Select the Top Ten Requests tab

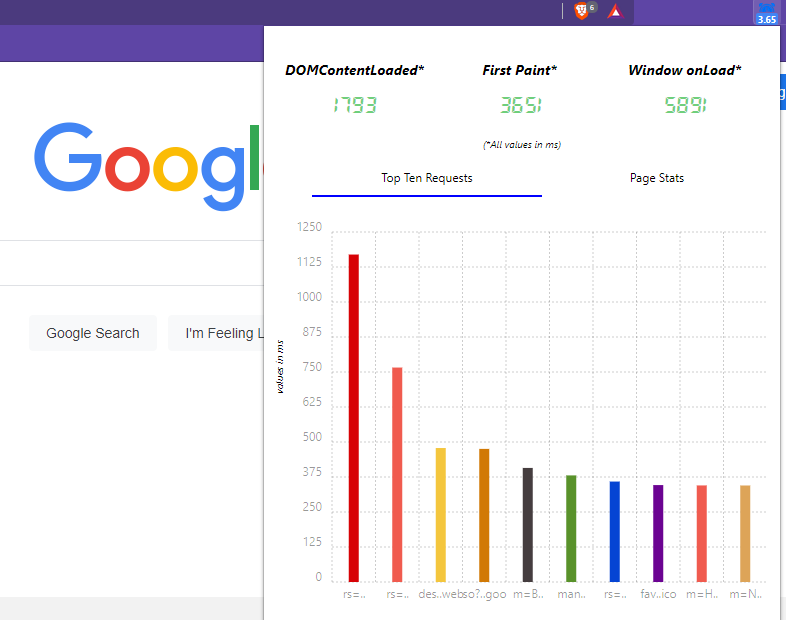(x=427, y=178)
